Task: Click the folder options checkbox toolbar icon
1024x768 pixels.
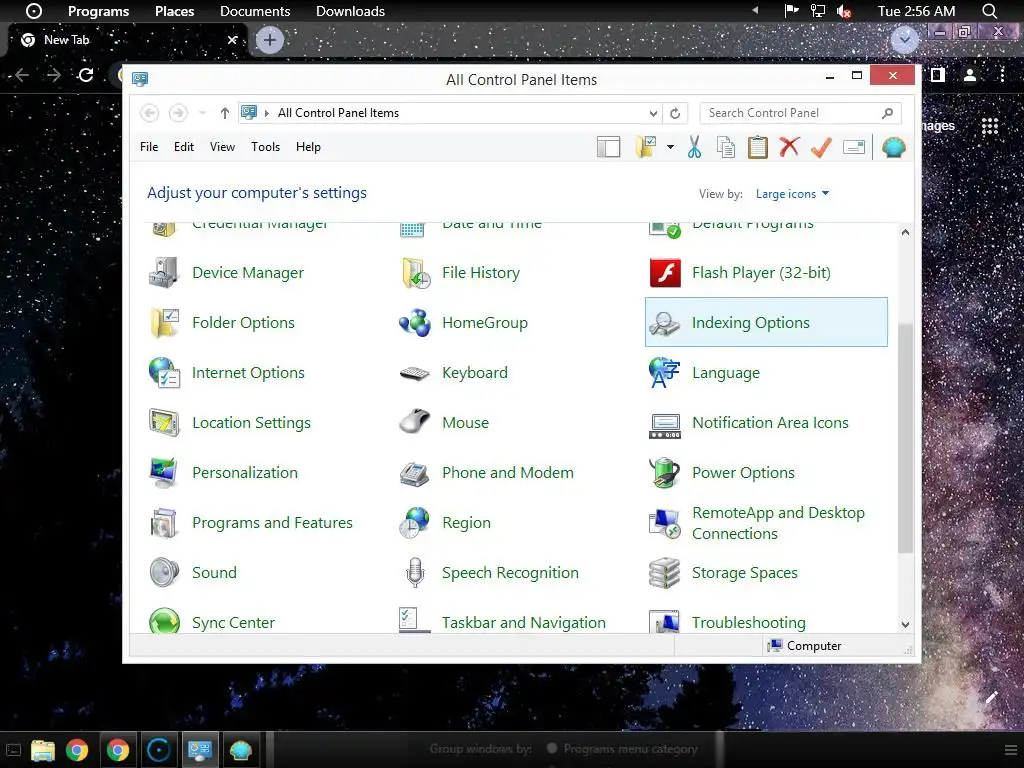Action: pos(646,147)
